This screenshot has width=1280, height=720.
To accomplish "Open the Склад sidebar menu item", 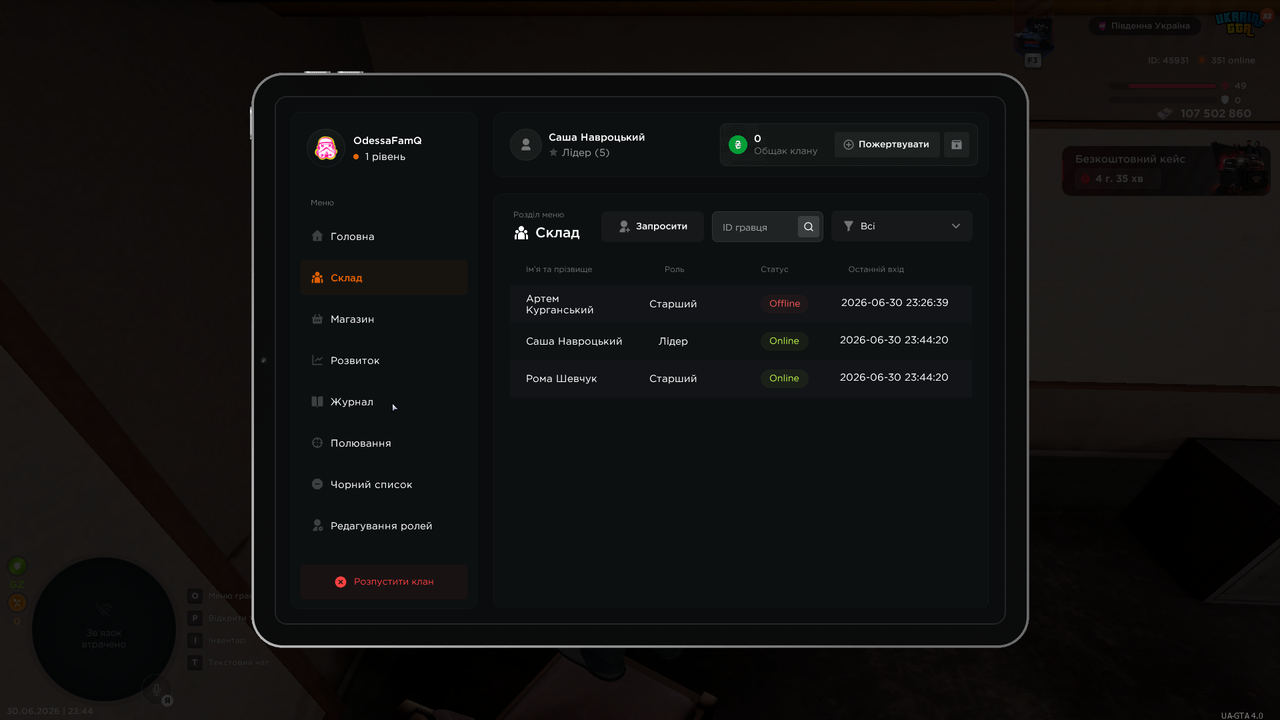I will 384,278.
